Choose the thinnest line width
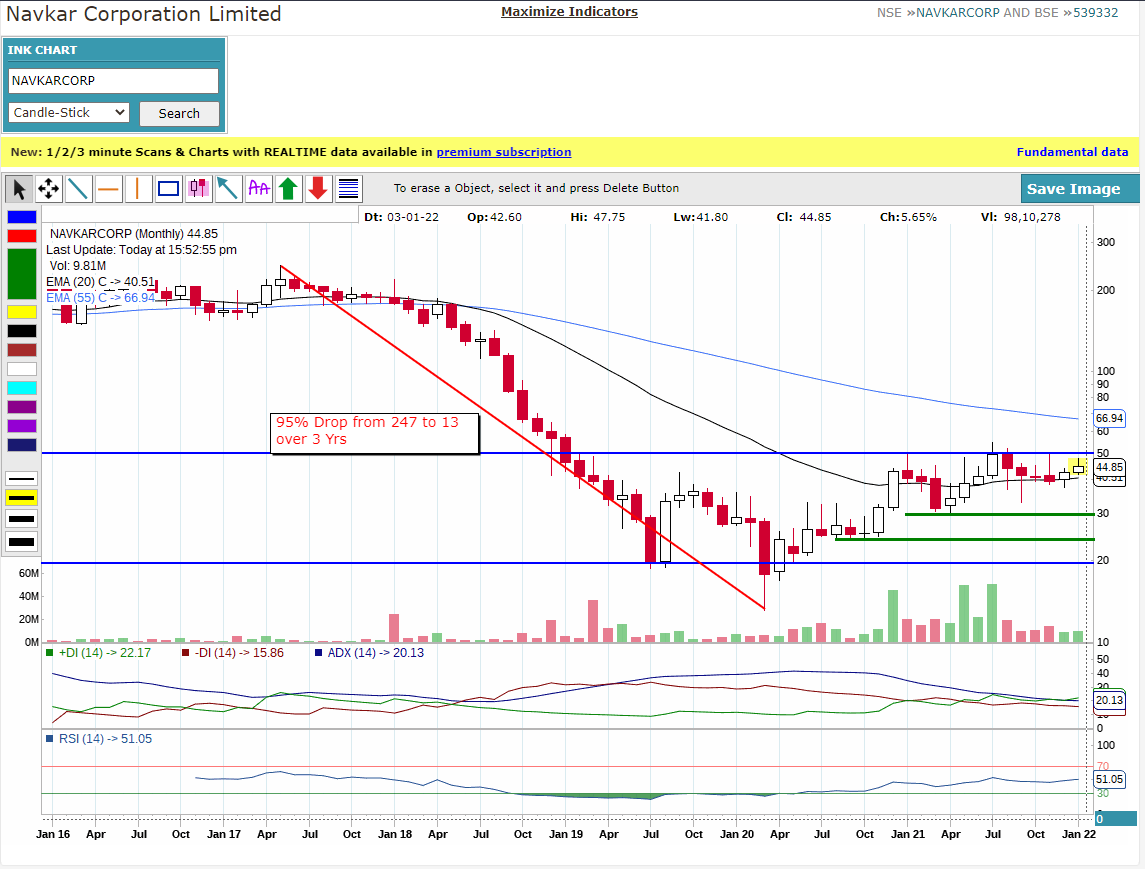This screenshot has width=1145, height=869. pos(21,479)
